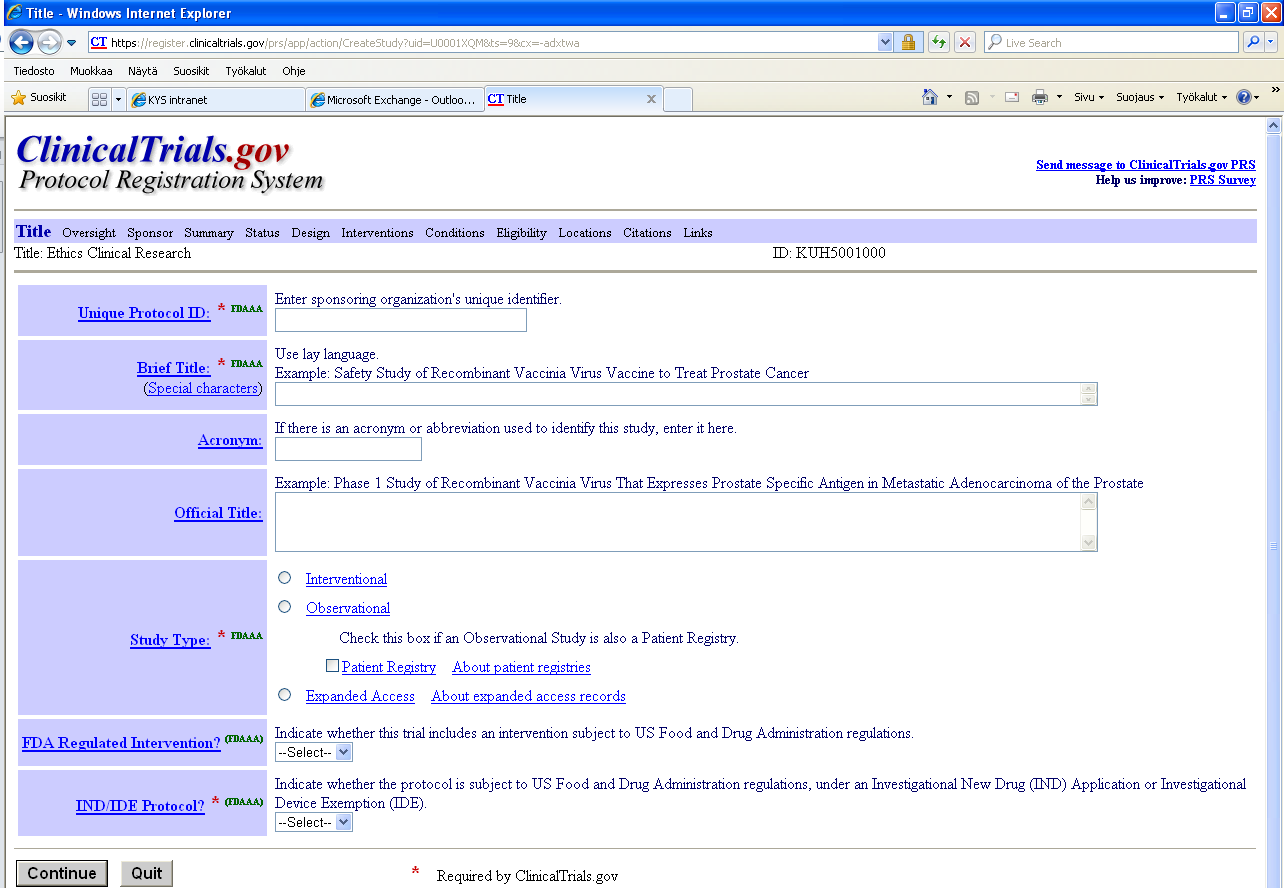
Task: Open the Tiedosto menu
Action: click(x=34, y=71)
